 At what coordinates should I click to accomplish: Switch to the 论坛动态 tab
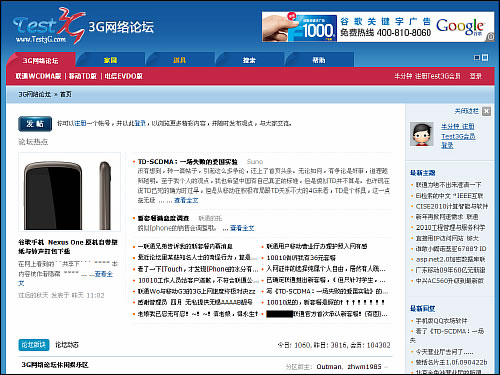click(x=67, y=345)
